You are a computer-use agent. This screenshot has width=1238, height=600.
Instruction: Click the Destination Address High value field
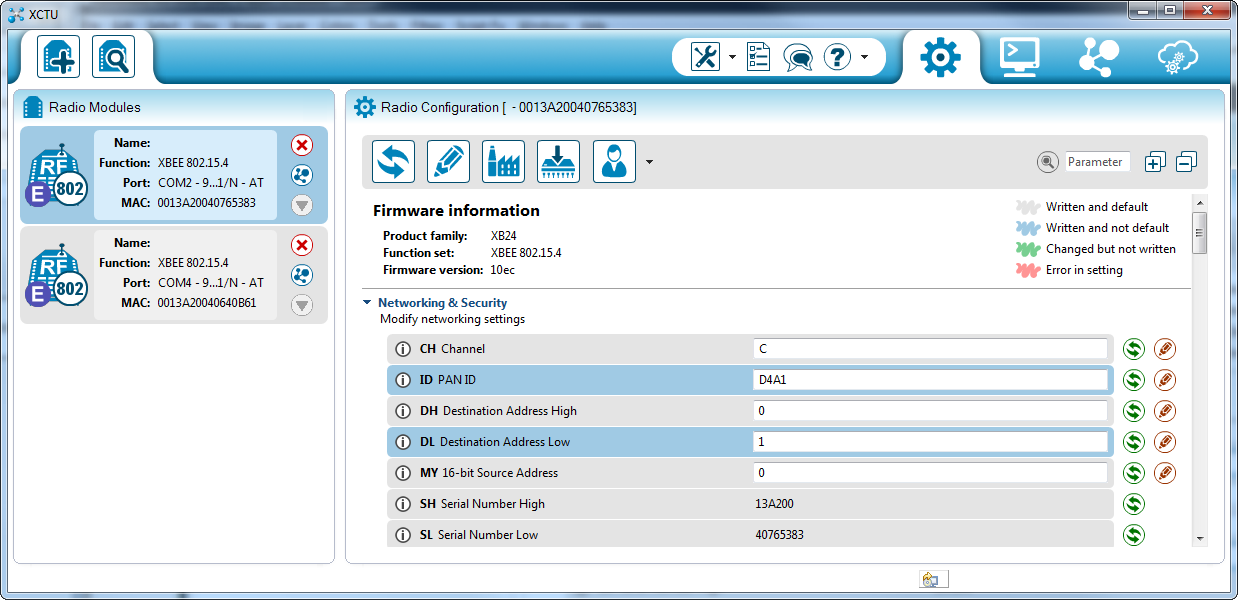tap(930, 411)
